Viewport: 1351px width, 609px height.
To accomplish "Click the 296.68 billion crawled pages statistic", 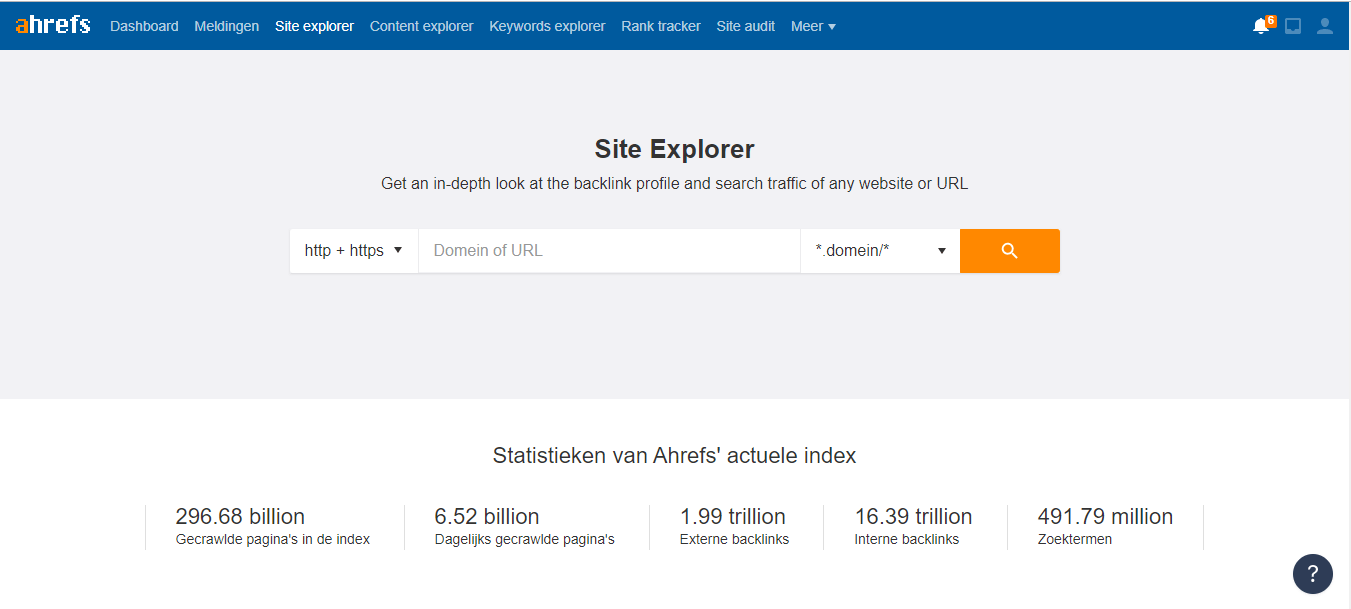I will tap(240, 517).
